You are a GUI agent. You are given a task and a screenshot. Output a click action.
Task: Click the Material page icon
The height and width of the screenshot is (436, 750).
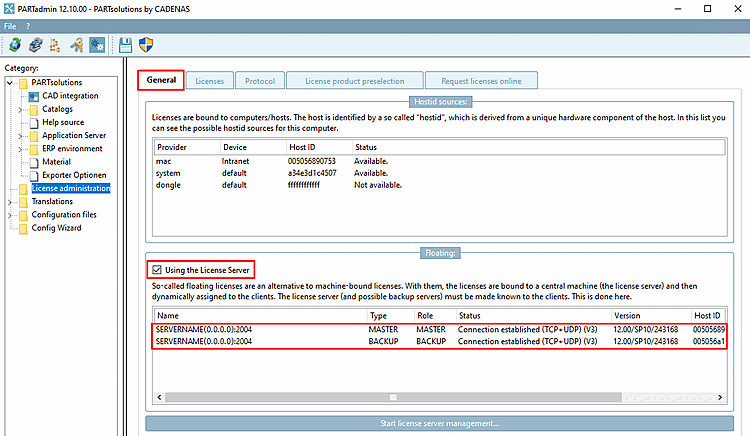pyautogui.click(x=34, y=163)
